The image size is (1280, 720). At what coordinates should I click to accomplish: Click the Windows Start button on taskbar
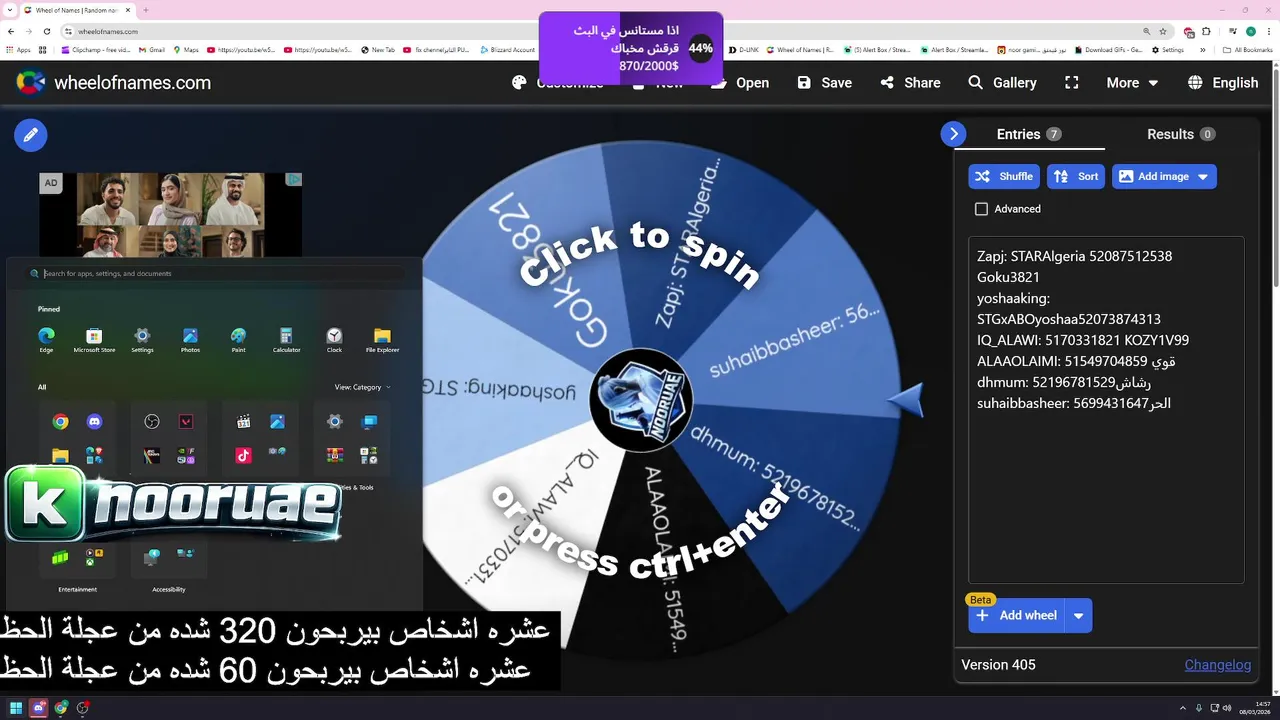17,708
